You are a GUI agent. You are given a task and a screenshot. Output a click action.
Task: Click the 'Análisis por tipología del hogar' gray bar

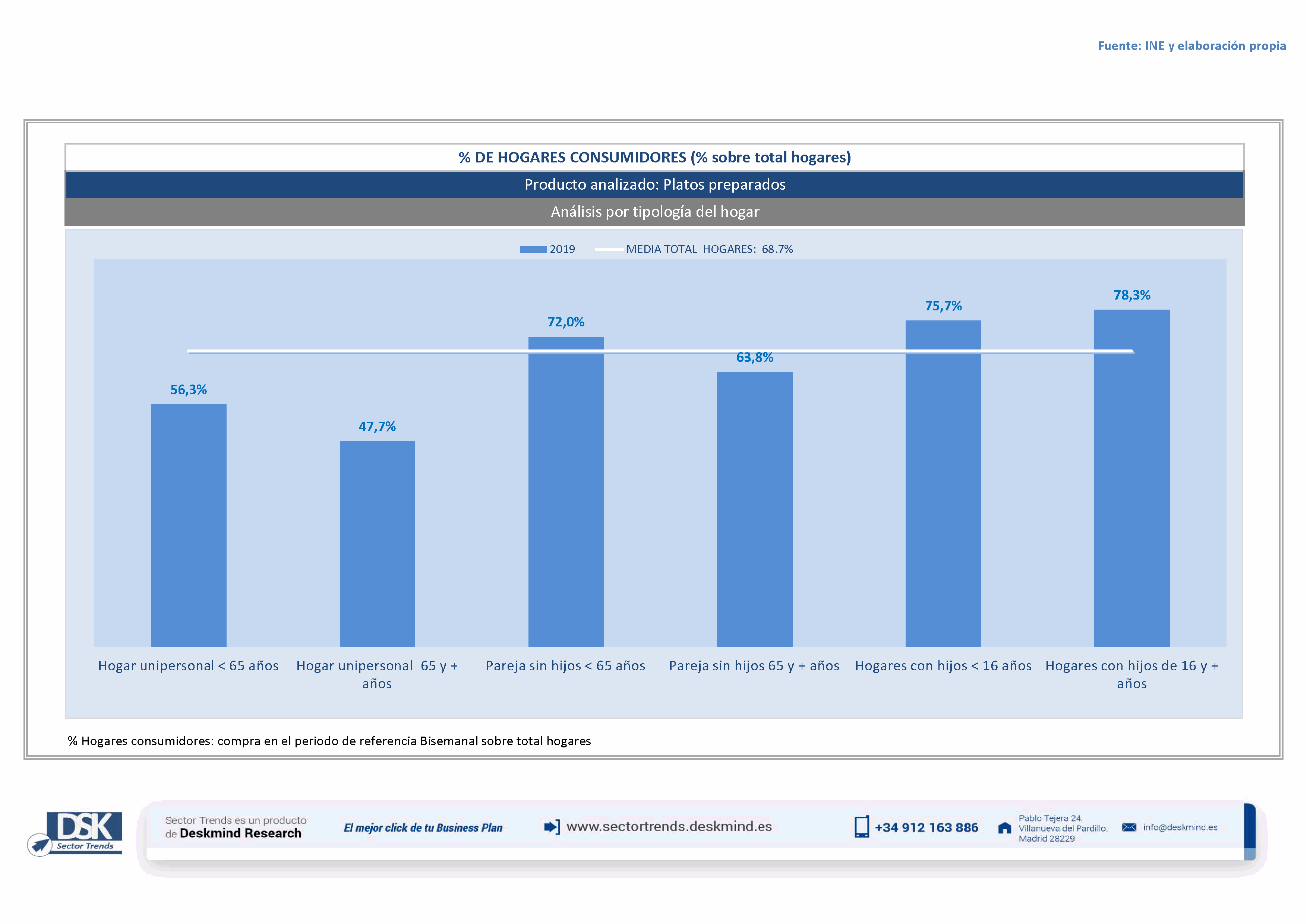(655, 212)
